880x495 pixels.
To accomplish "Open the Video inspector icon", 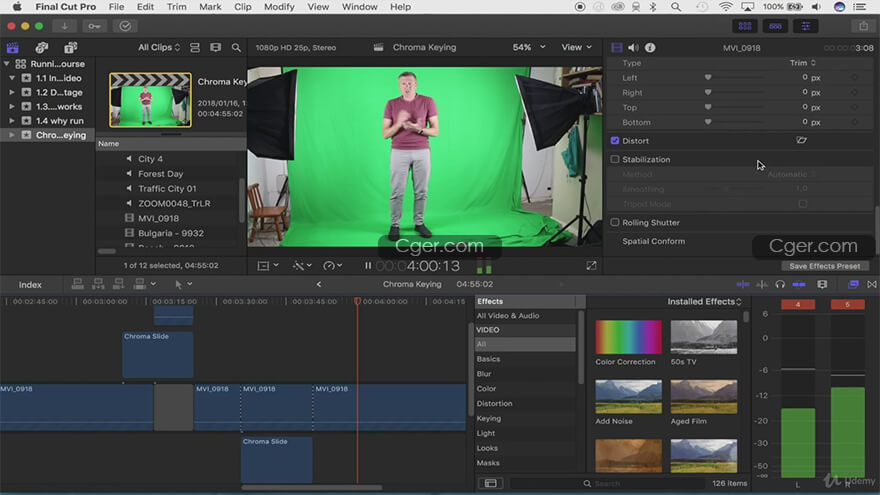I will [616, 48].
